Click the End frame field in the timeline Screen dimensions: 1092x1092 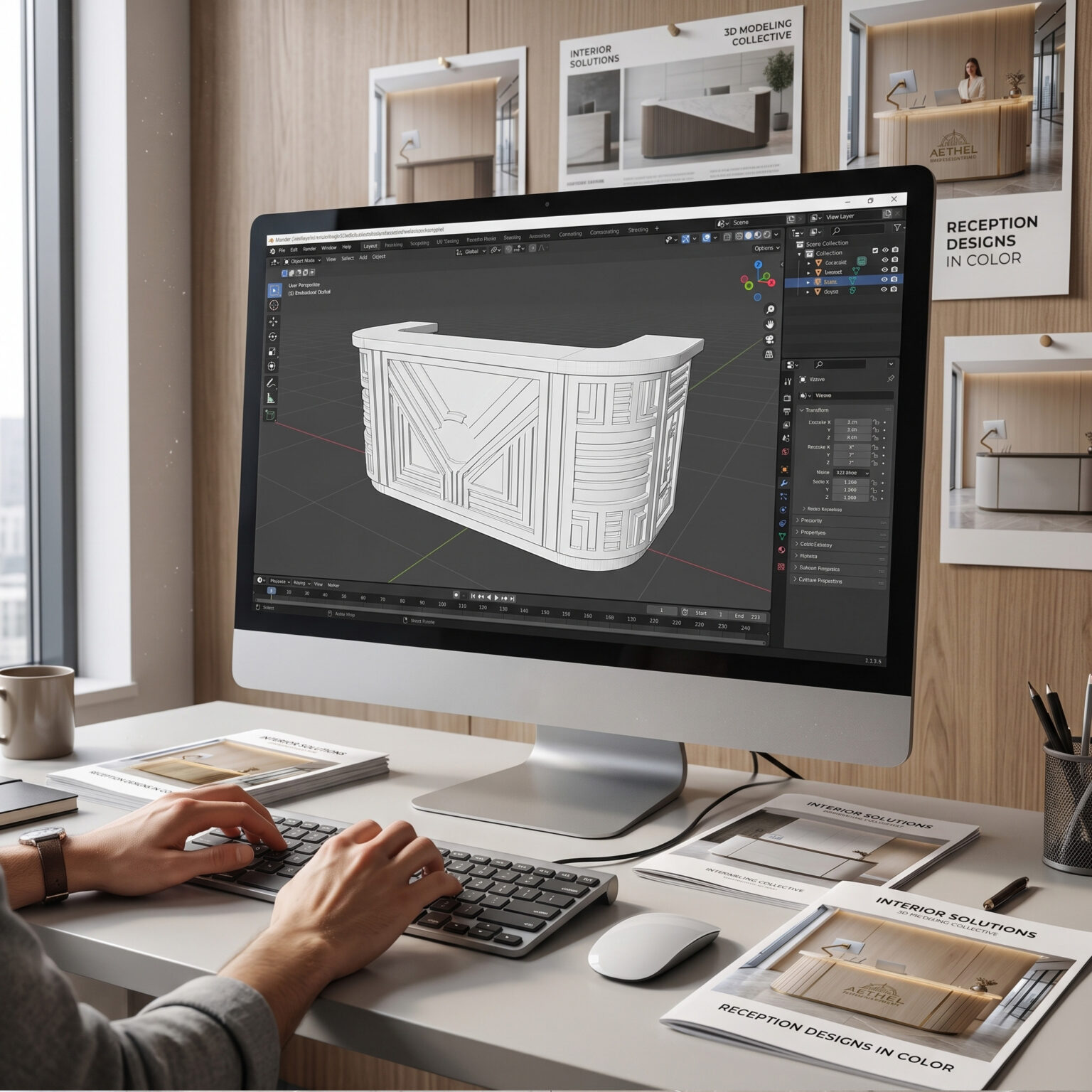point(748,616)
